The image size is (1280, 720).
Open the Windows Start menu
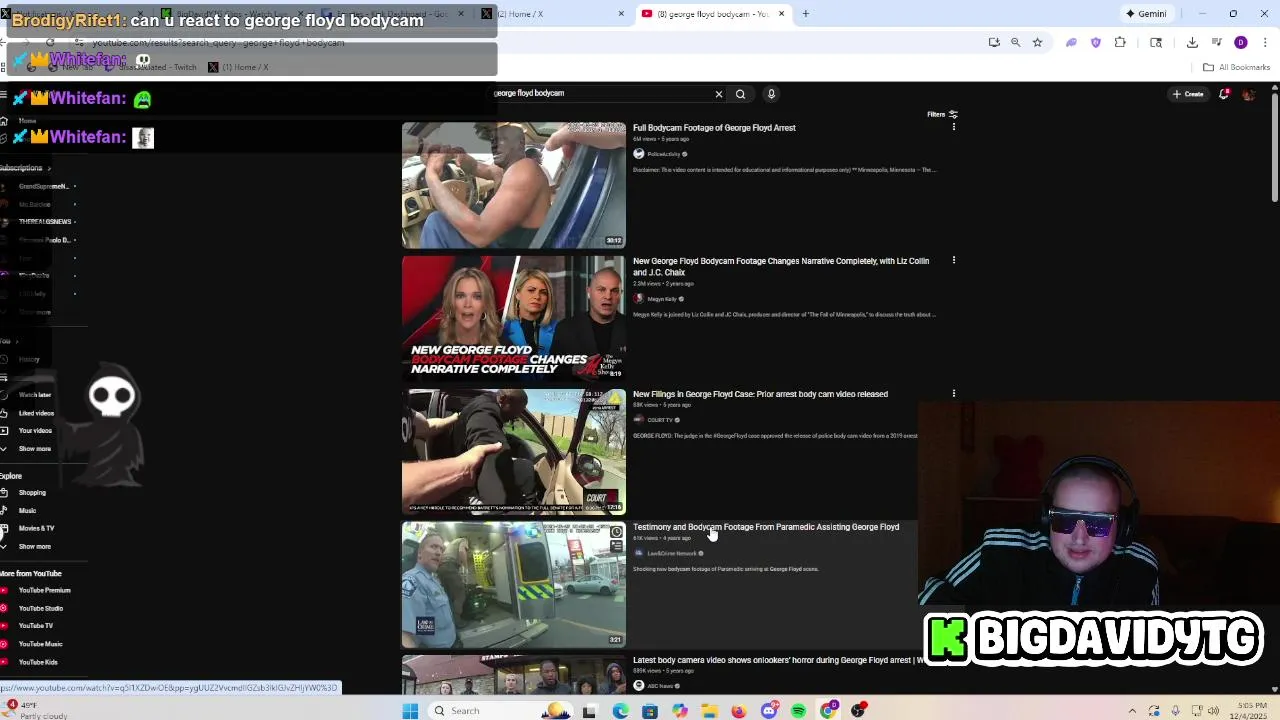point(410,711)
